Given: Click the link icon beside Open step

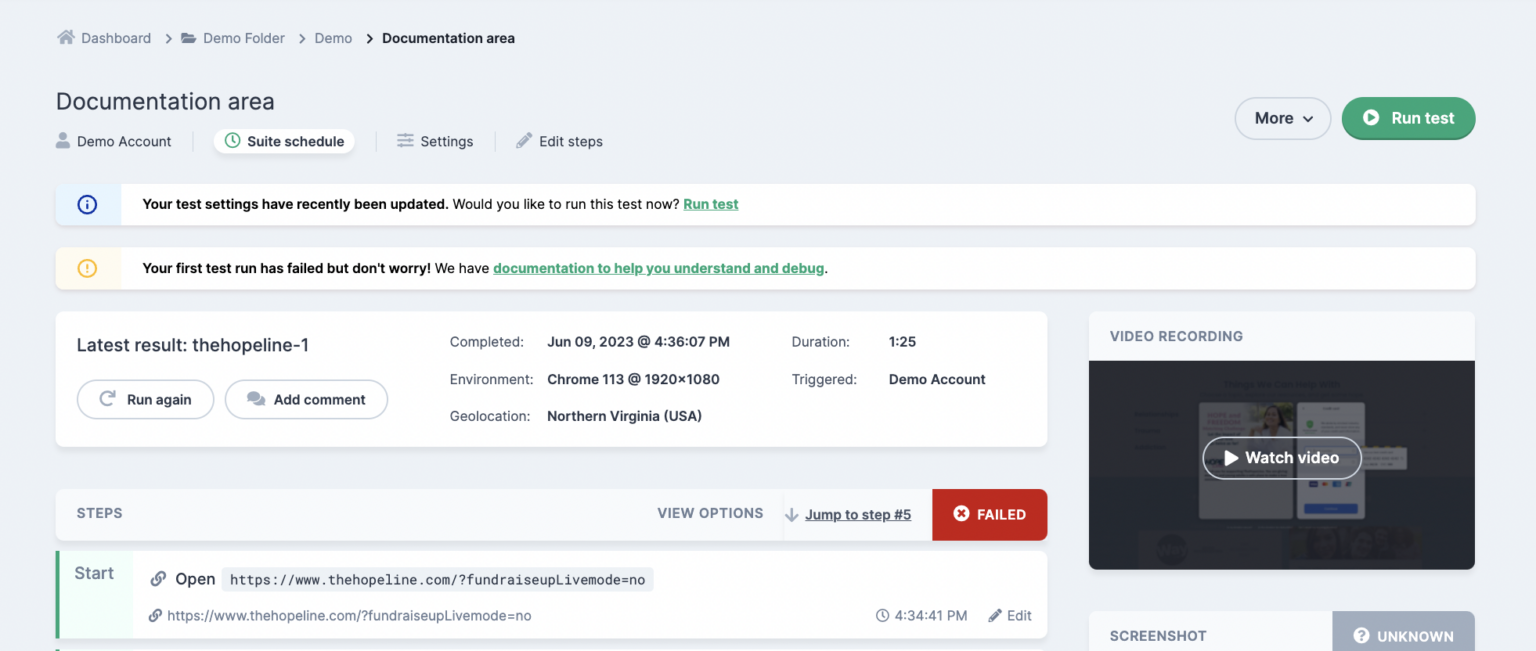Looking at the screenshot, I should (157, 578).
